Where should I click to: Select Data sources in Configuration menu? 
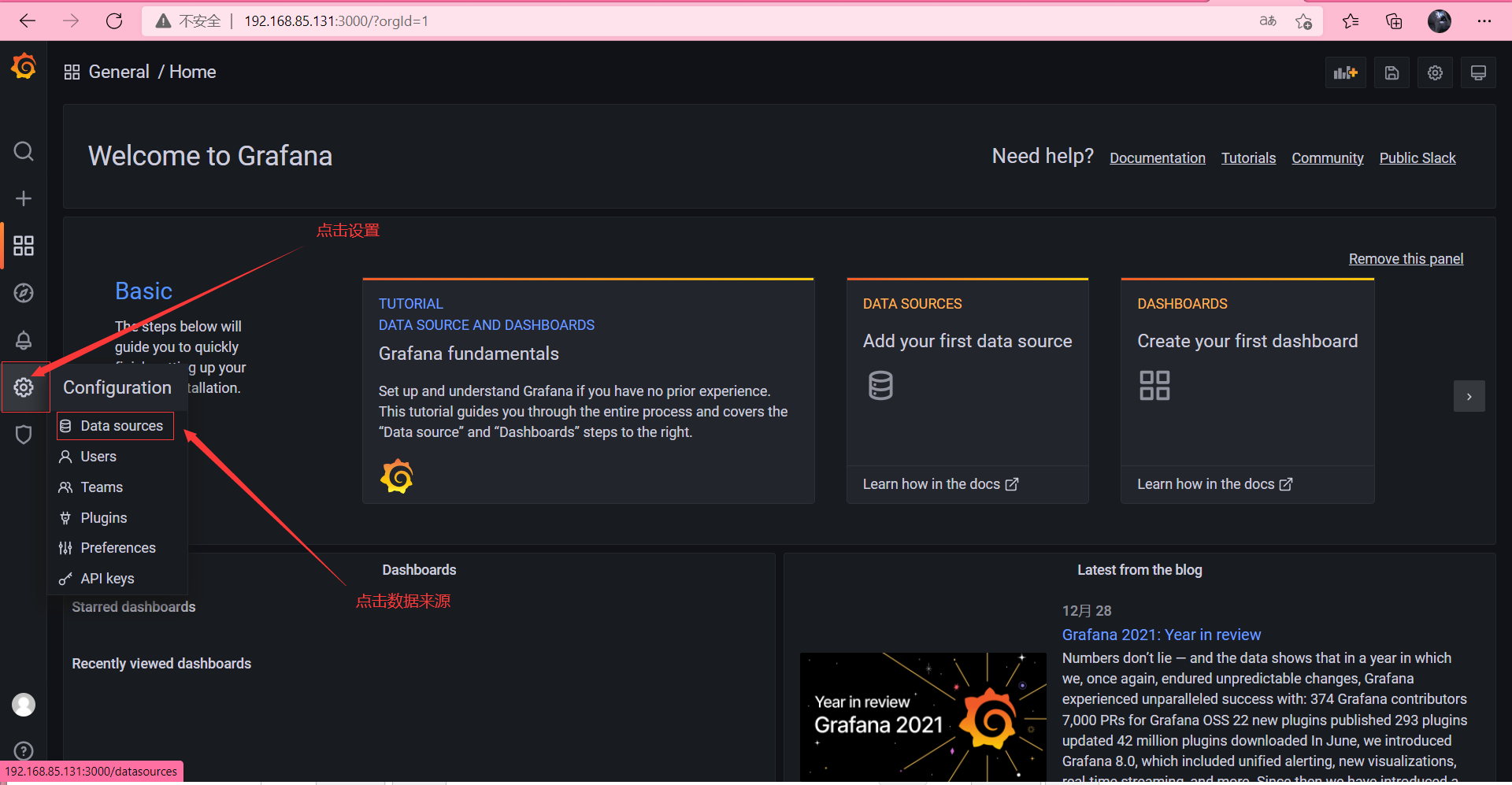click(x=115, y=426)
